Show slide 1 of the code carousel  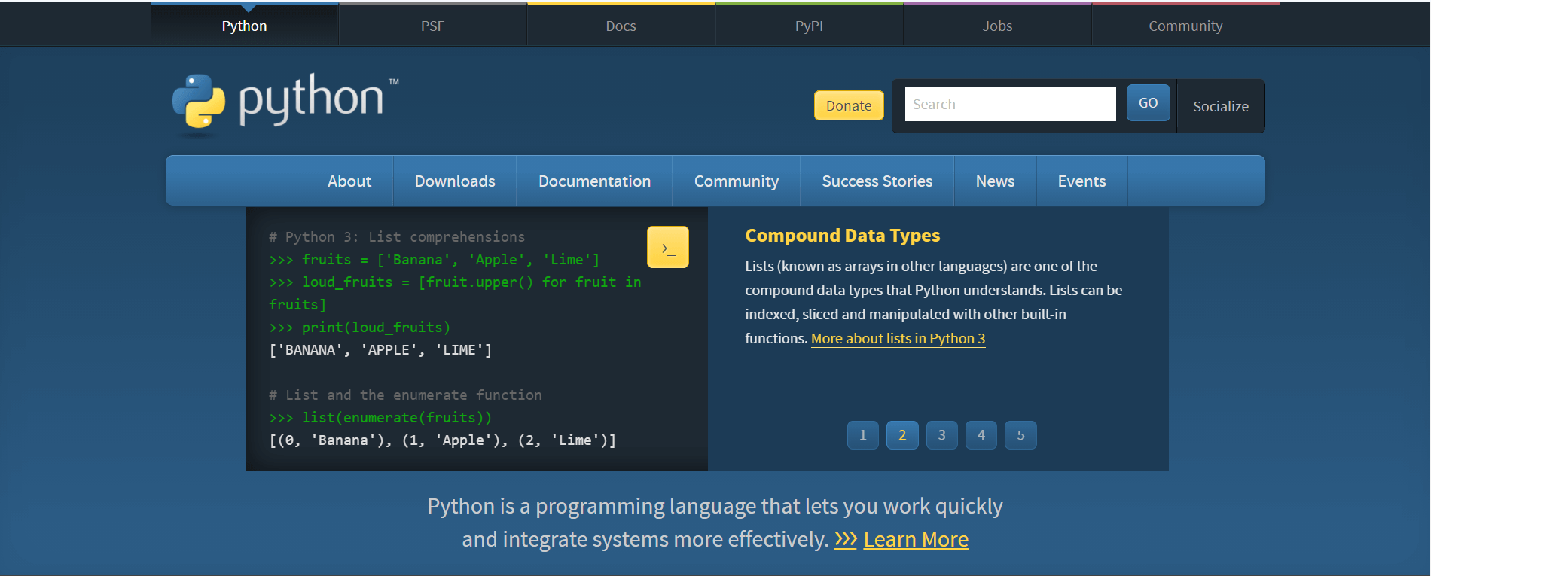pos(863,435)
